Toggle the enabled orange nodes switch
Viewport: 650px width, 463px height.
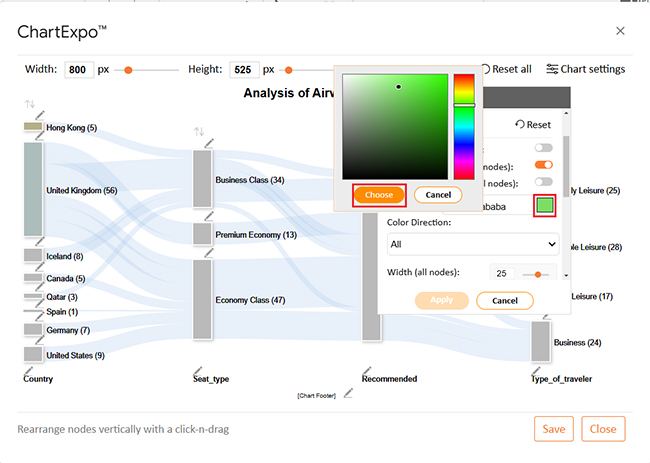point(543,165)
